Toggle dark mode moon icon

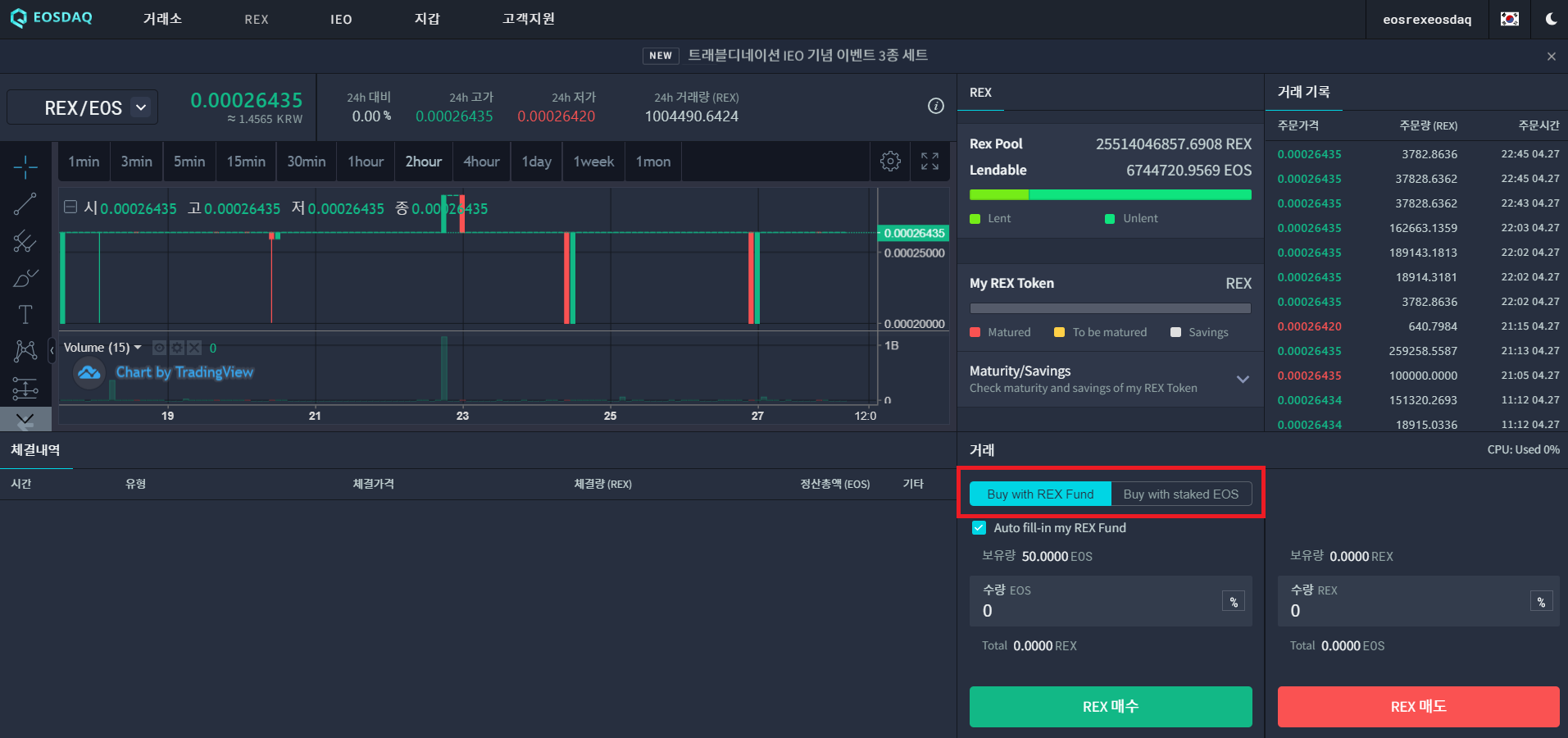tap(1551, 19)
